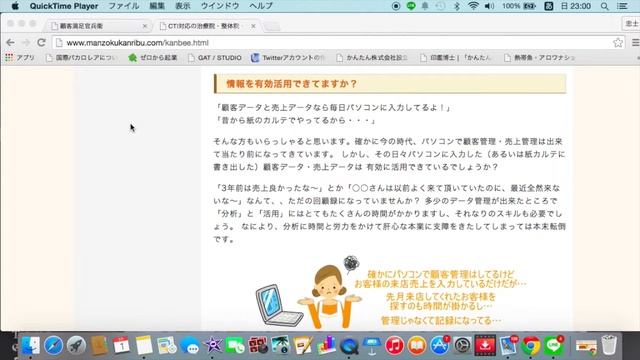Launch Safari from the Dock
This screenshot has height=360, width=640.
tap(53, 346)
